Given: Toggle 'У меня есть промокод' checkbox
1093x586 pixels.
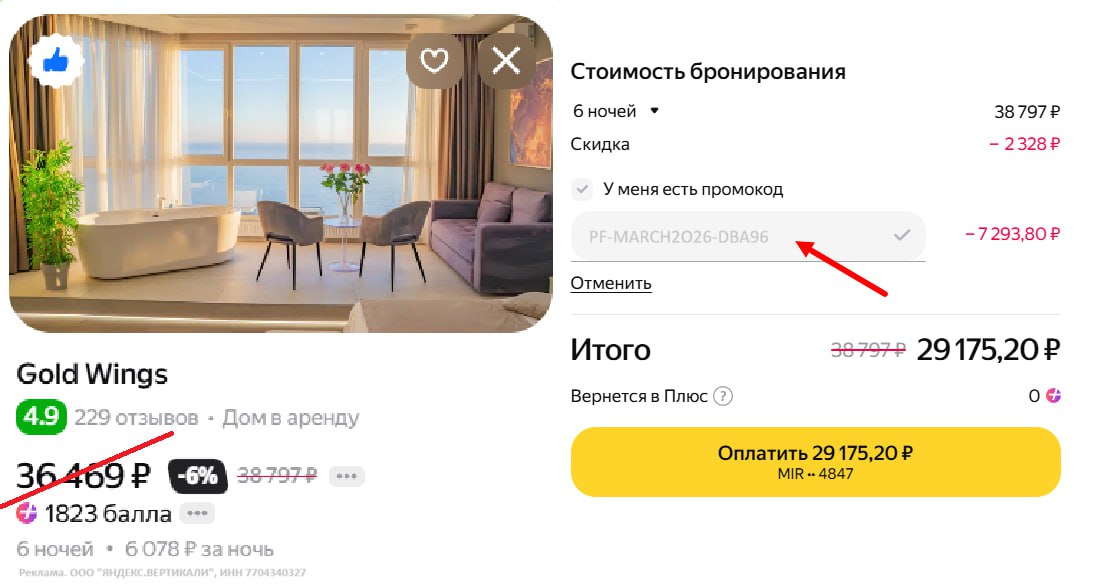Looking at the screenshot, I should pos(583,189).
